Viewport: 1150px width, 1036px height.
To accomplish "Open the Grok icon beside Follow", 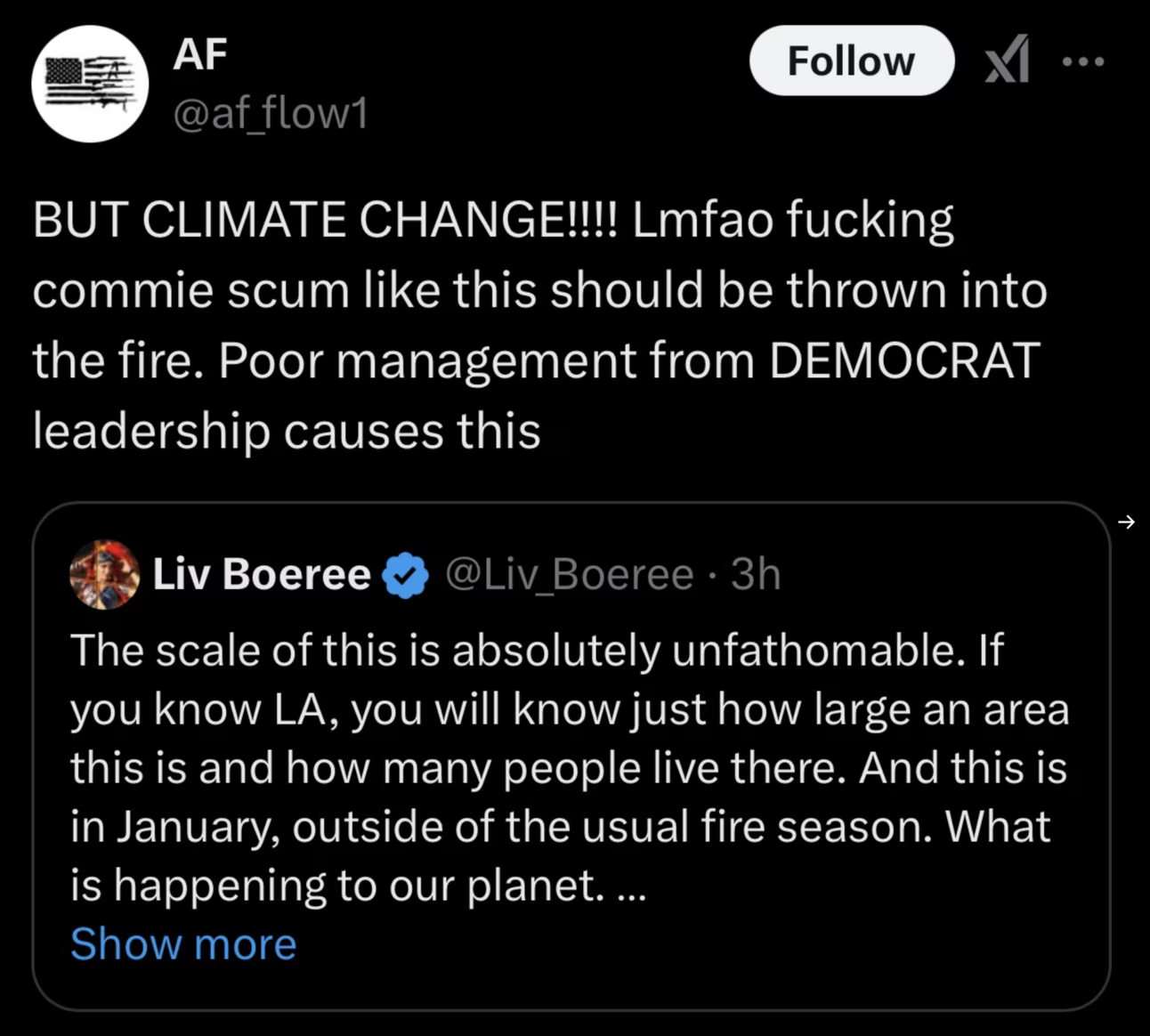I will 1008,60.
